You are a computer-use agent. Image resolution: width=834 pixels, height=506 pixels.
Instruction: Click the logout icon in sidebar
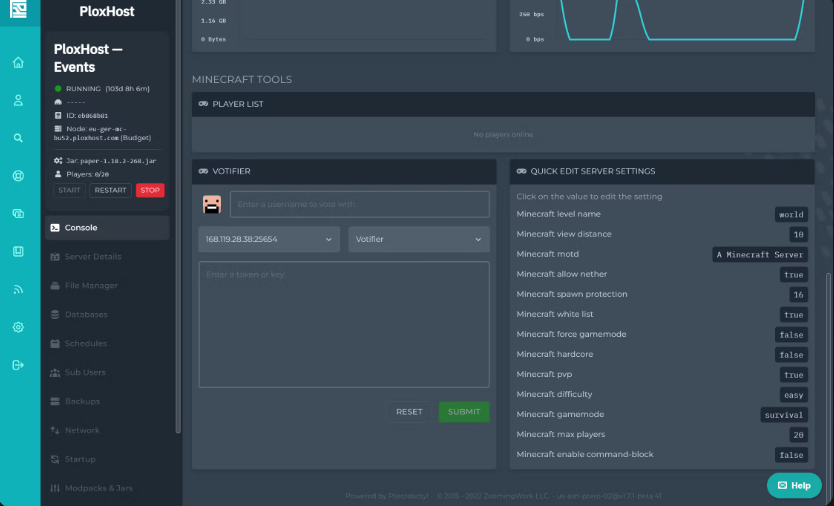(x=18, y=365)
